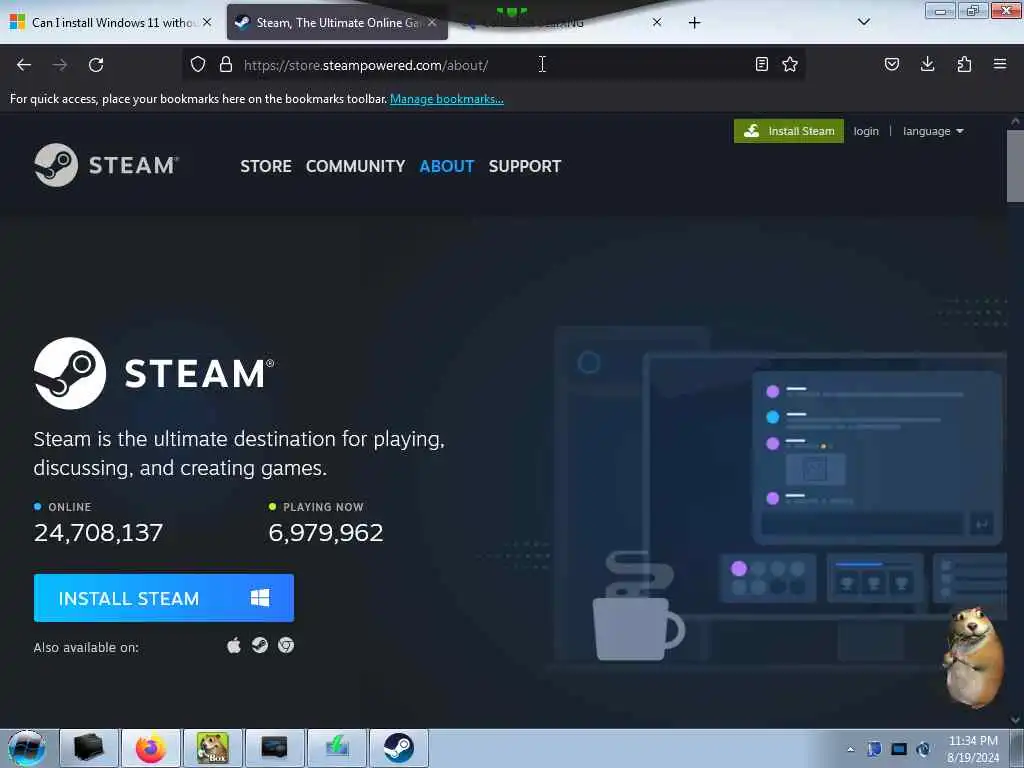Click the ONLINE count 24,708,137
Viewport: 1024px width, 768px height.
(x=98, y=533)
